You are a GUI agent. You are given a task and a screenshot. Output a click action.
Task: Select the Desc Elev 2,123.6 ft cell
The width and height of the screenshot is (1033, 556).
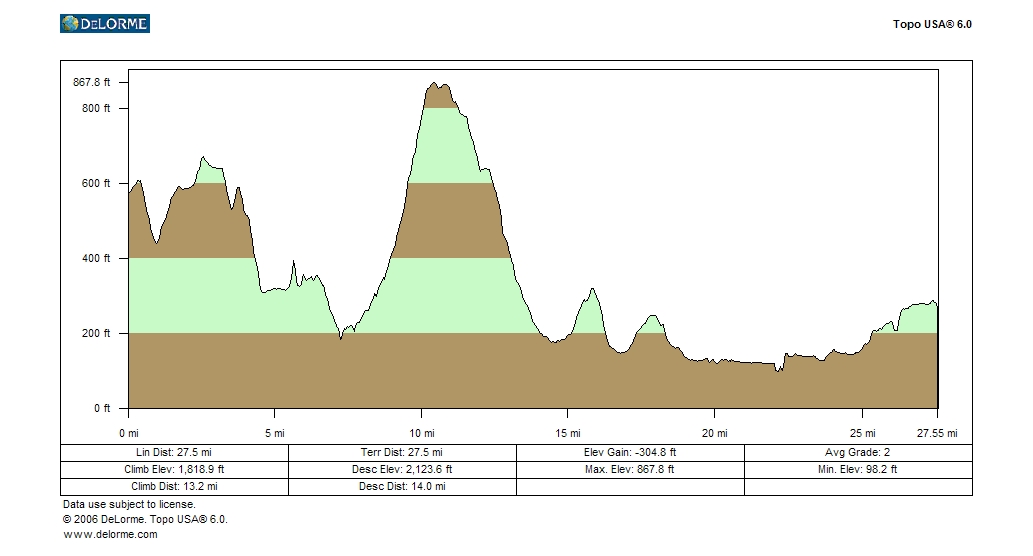(x=402, y=469)
